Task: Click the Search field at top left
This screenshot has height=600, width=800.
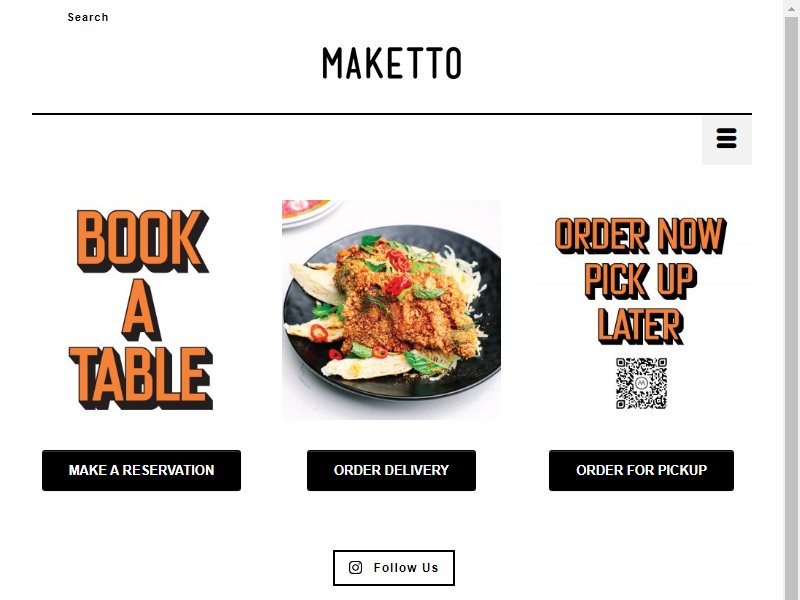Action: click(x=88, y=17)
